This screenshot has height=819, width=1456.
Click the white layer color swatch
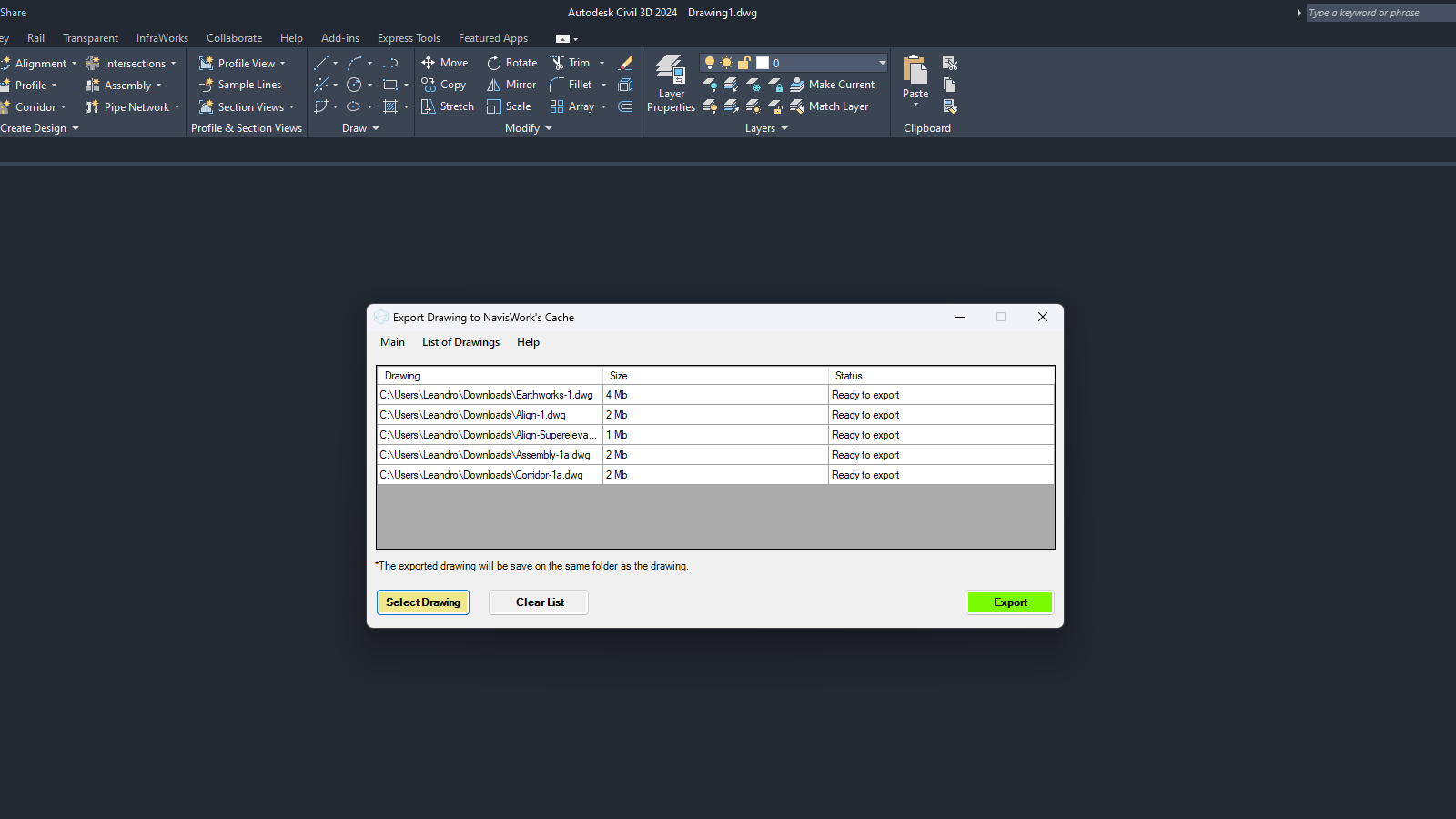click(x=763, y=63)
